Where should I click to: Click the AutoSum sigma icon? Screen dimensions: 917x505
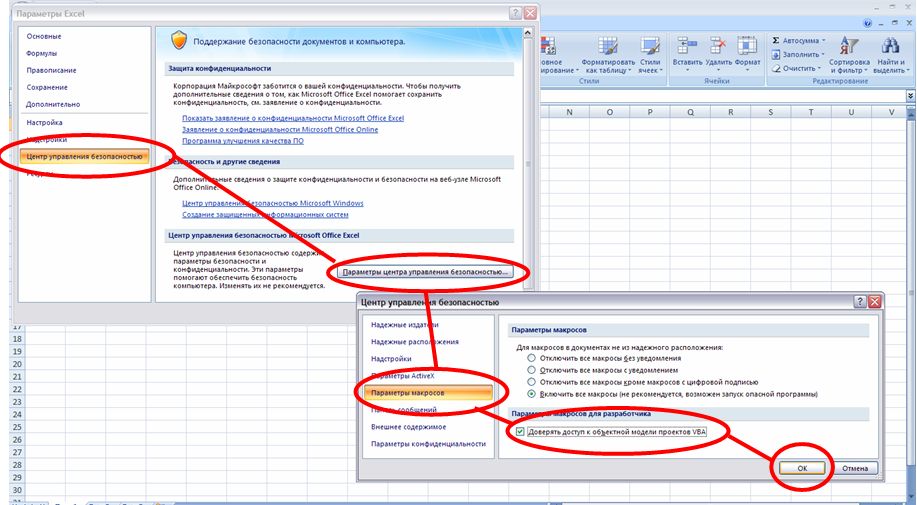point(775,40)
